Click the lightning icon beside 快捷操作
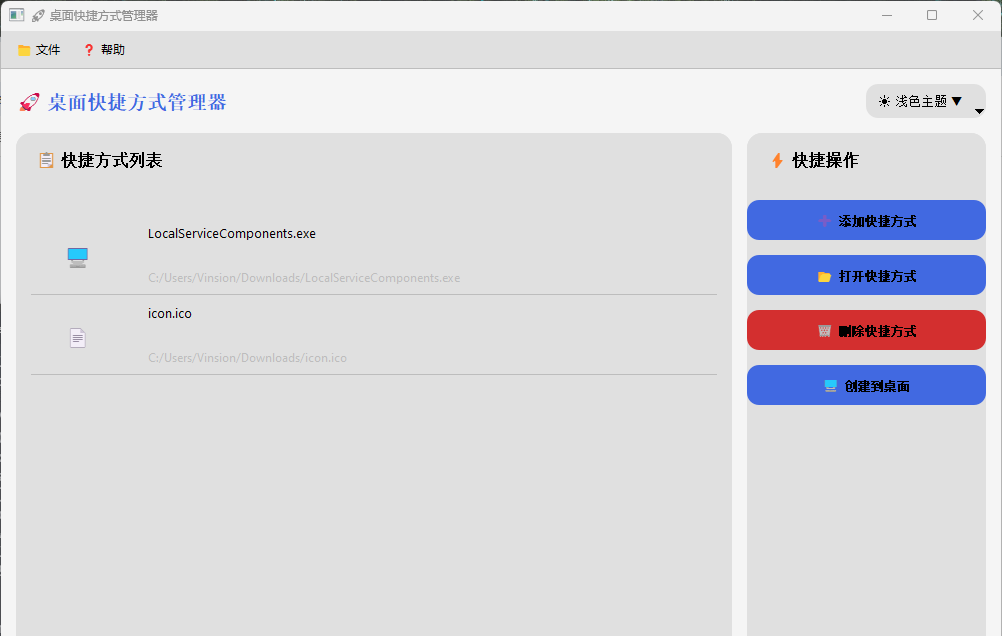This screenshot has height=636, width=1002. (777, 160)
